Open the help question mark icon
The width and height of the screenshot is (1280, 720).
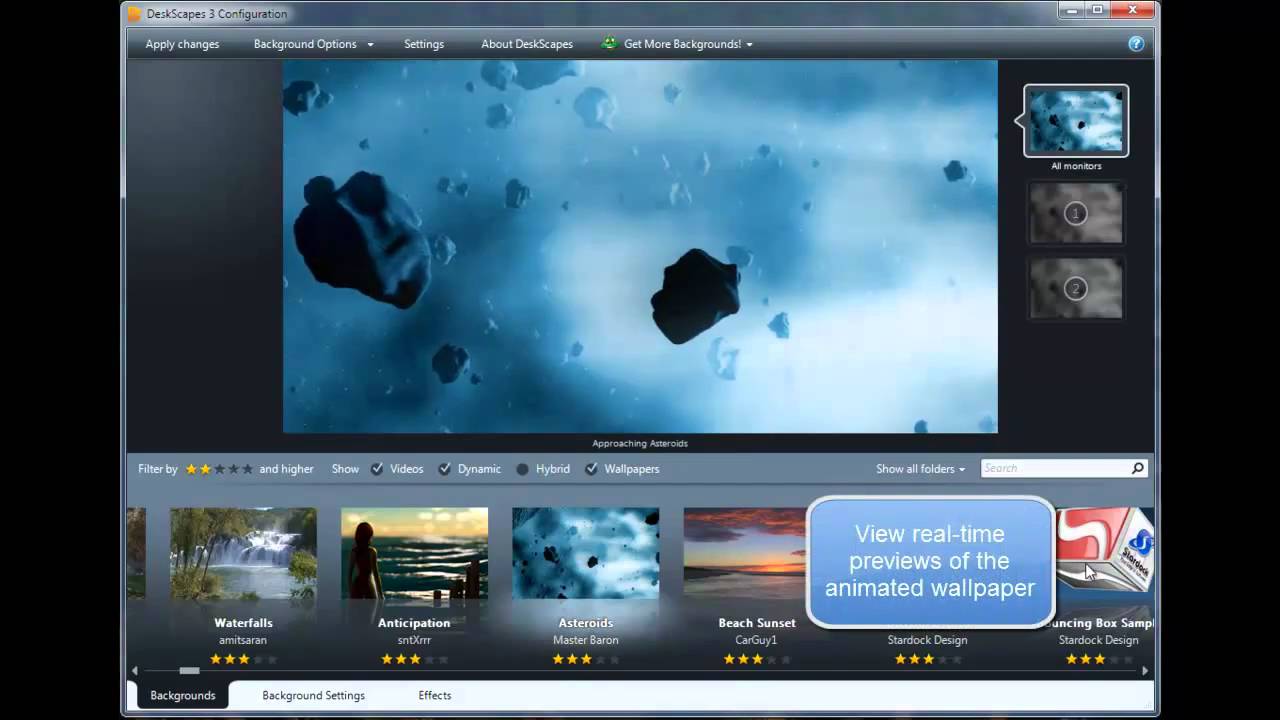click(x=1136, y=44)
